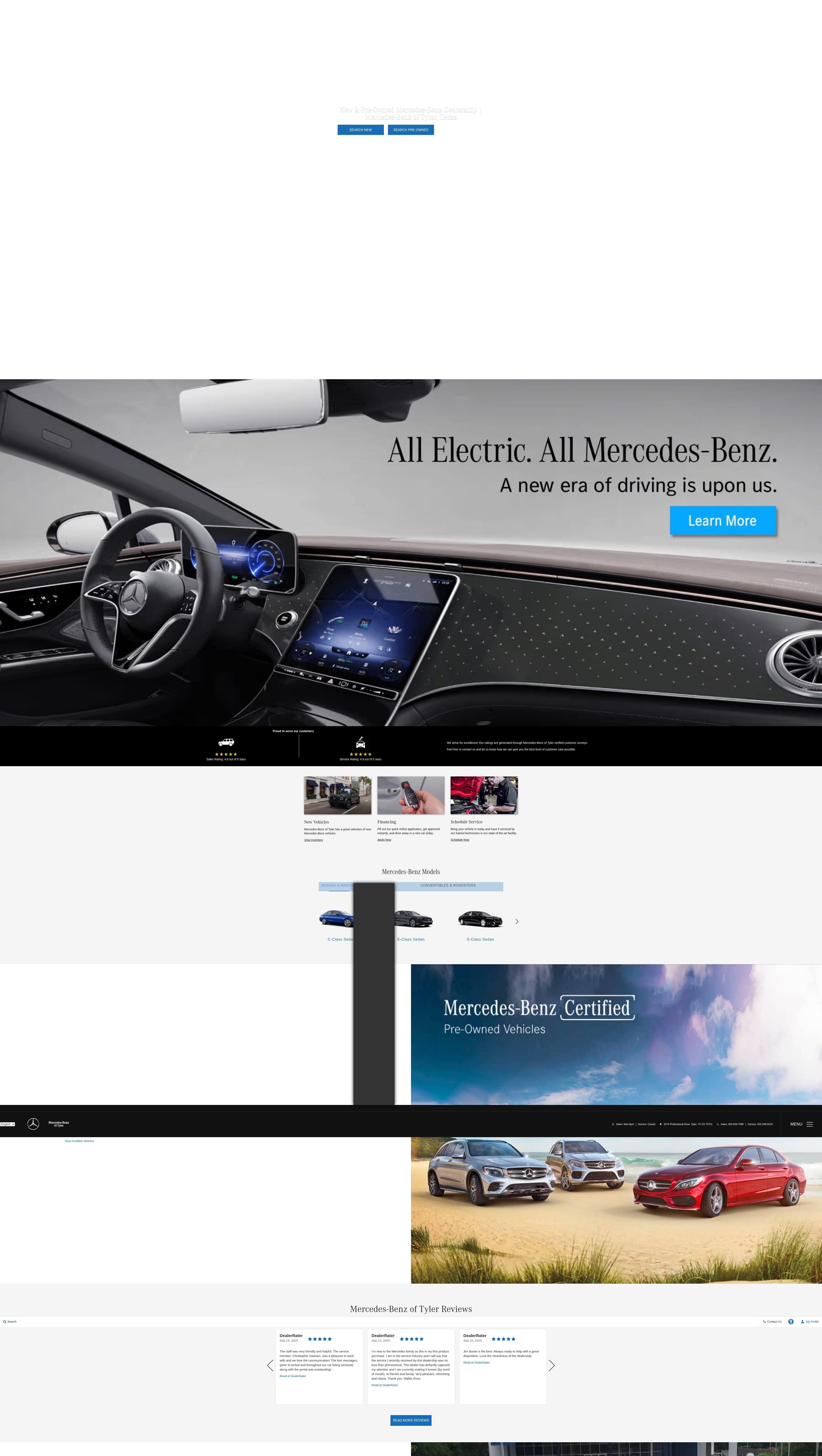This screenshot has width=822, height=1456.
Task: Show next reviews with right chevron
Action: pos(552,1366)
